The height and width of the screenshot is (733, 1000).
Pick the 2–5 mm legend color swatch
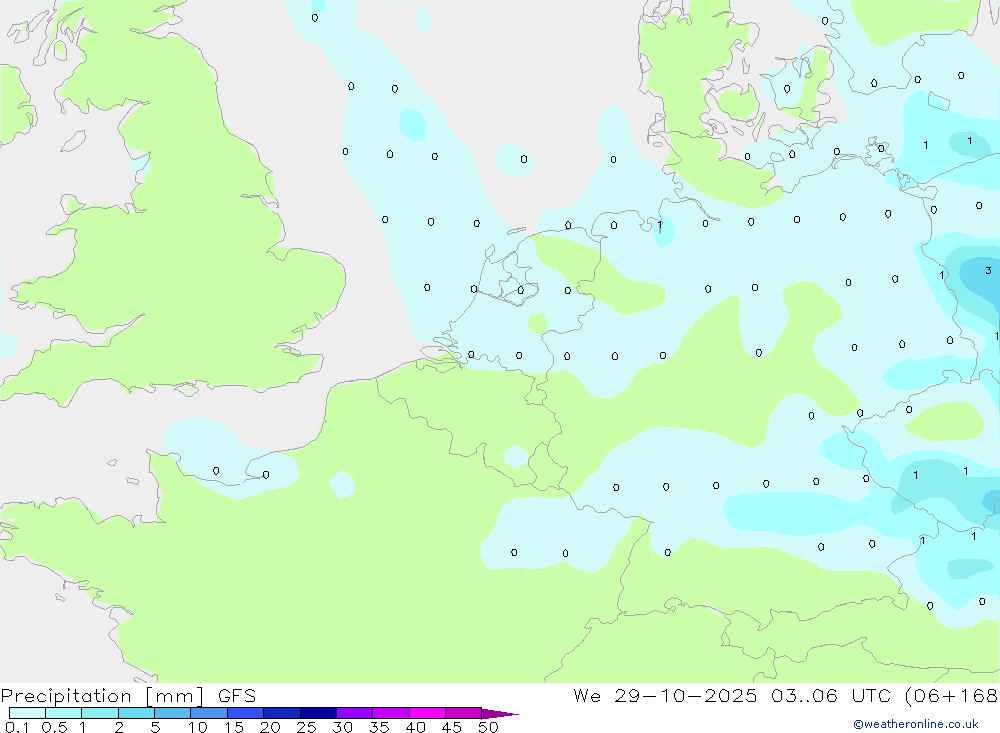(x=136, y=713)
